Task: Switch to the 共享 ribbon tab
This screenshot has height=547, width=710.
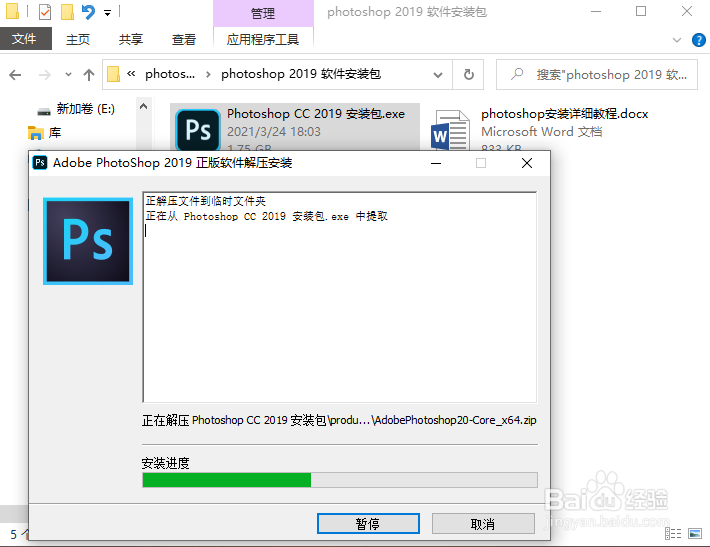Action: click(131, 39)
